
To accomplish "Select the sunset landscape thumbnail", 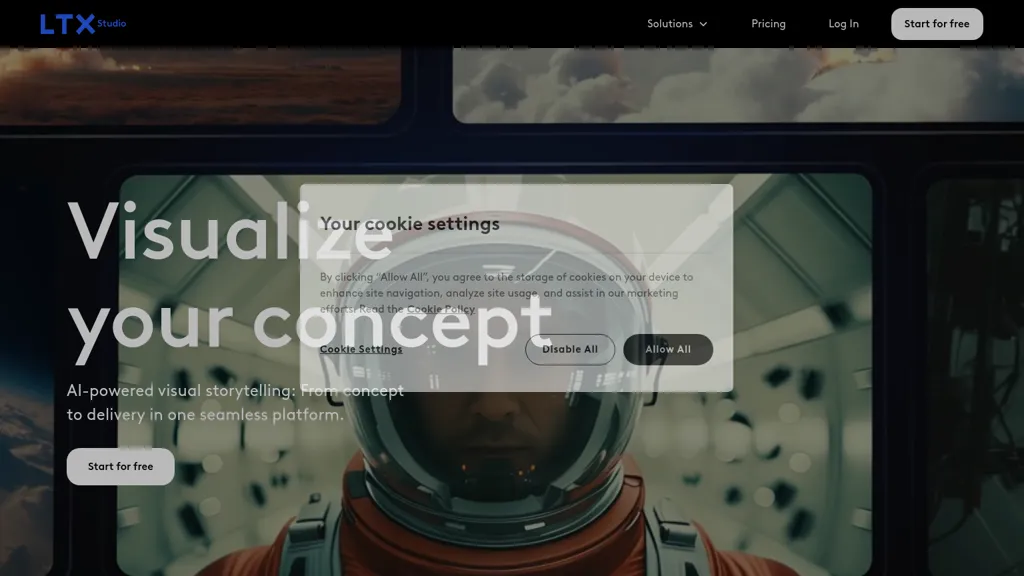I will tap(200, 85).
